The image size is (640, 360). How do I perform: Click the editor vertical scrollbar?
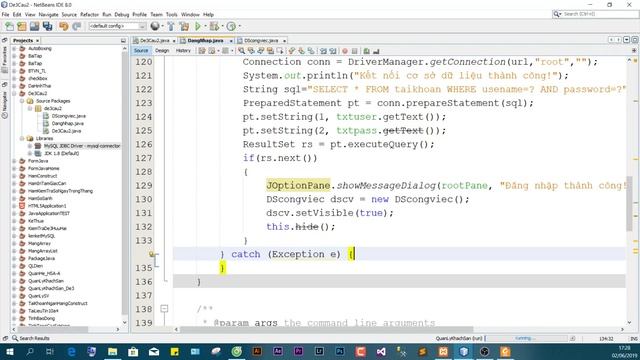(x=629, y=204)
